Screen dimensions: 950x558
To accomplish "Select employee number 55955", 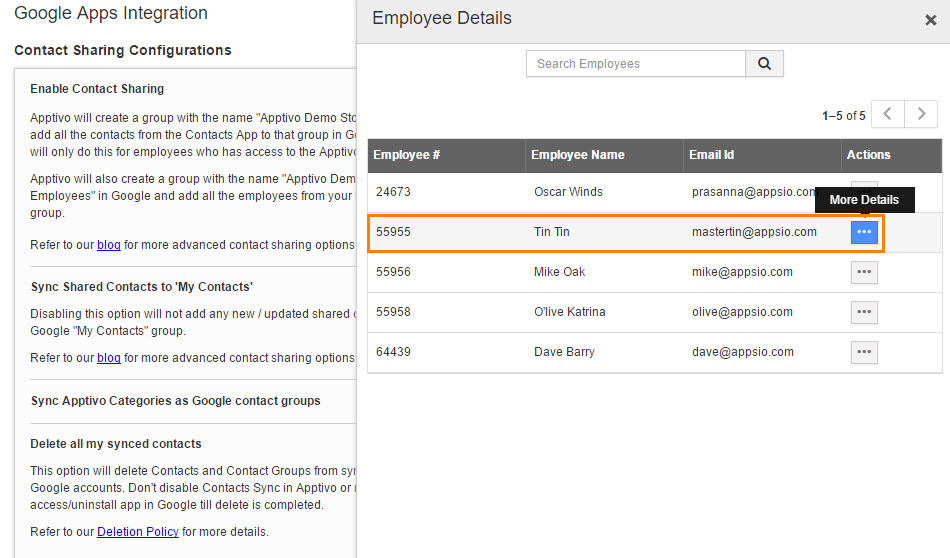I will [393, 232].
